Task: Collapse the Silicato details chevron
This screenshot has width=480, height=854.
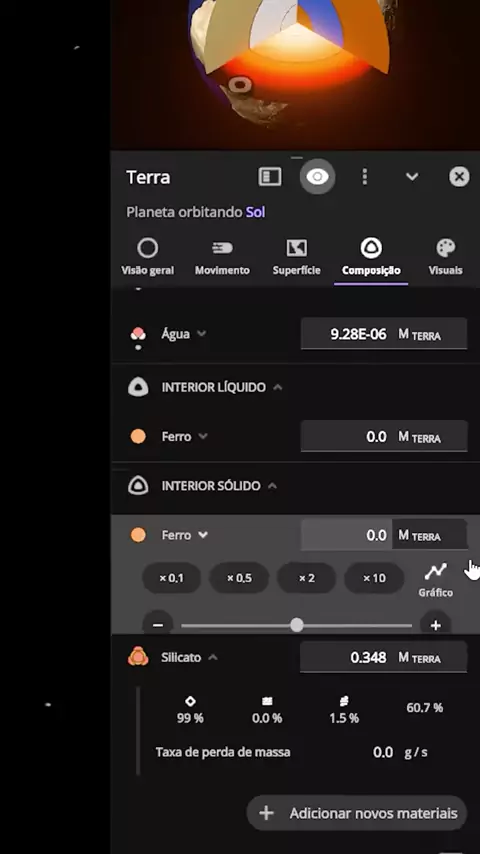Action: (x=213, y=657)
